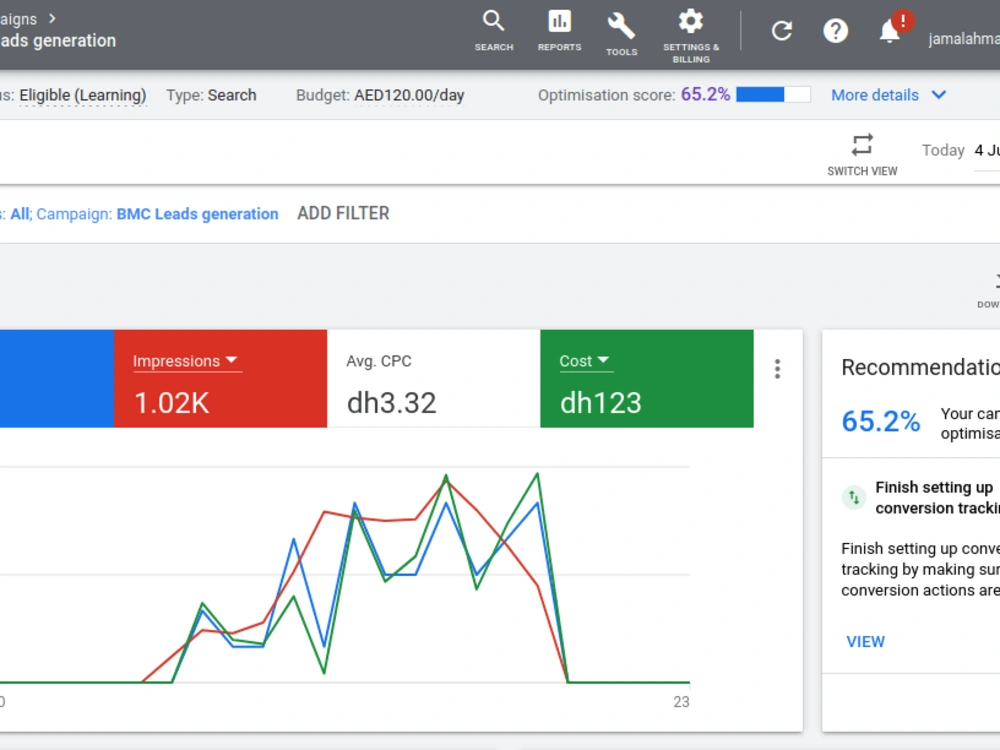1000x750 pixels.
Task: Open the Reports menu icon
Action: coord(559,30)
